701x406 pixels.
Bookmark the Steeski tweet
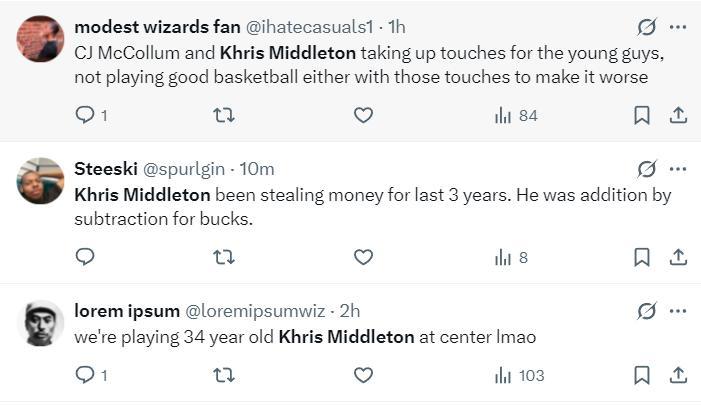click(x=641, y=257)
